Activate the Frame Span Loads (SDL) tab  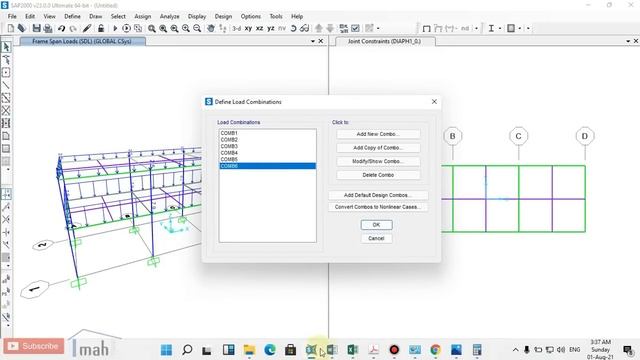point(82,41)
